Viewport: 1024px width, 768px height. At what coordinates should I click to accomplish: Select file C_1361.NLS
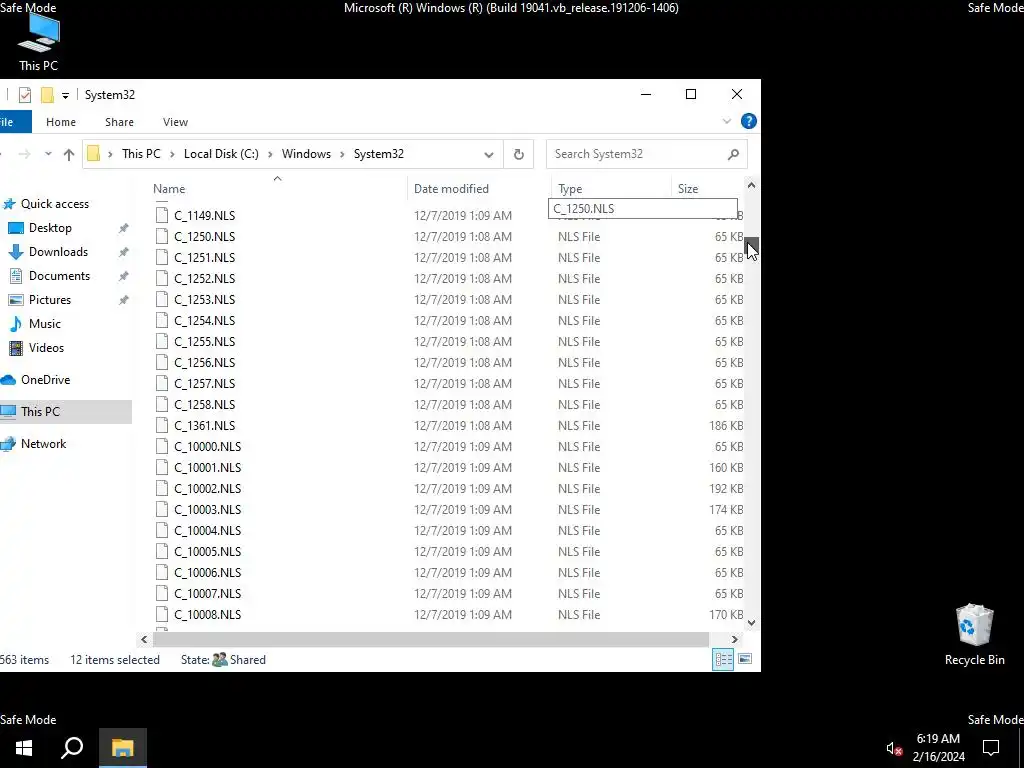click(204, 426)
